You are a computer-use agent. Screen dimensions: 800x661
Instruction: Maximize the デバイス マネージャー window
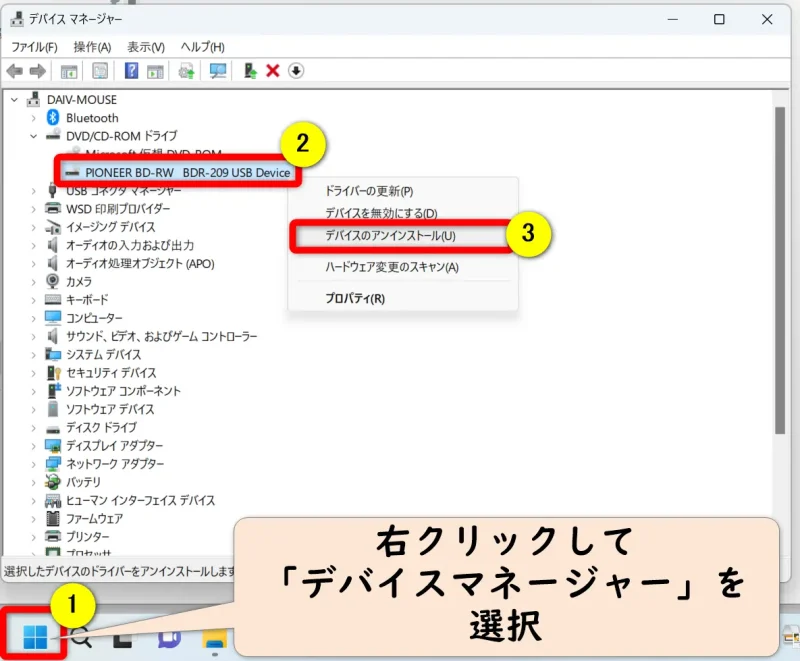[x=719, y=19]
